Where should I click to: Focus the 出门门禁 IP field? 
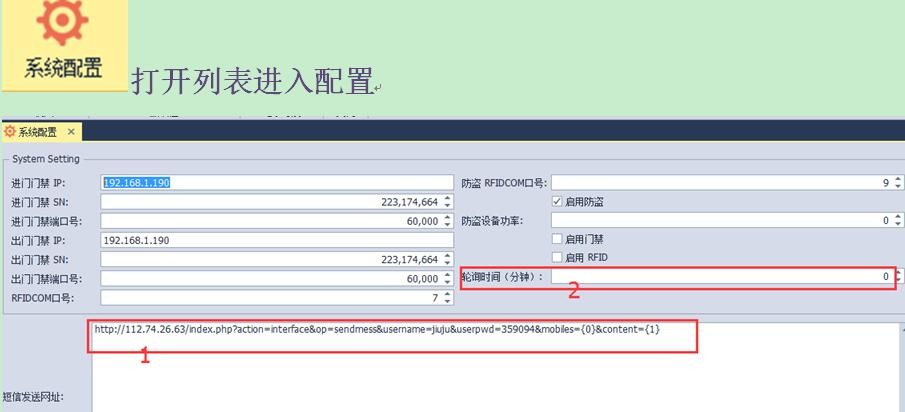coord(277,240)
